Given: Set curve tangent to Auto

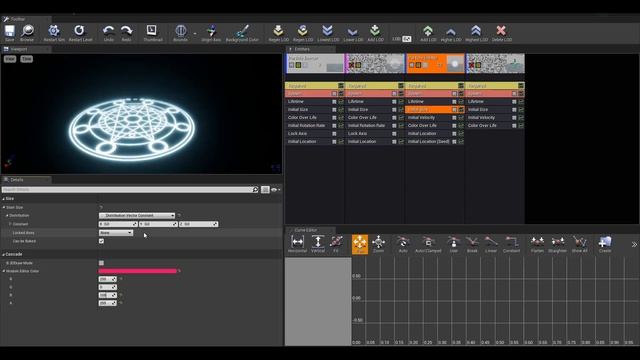Looking at the screenshot, I should (403, 244).
